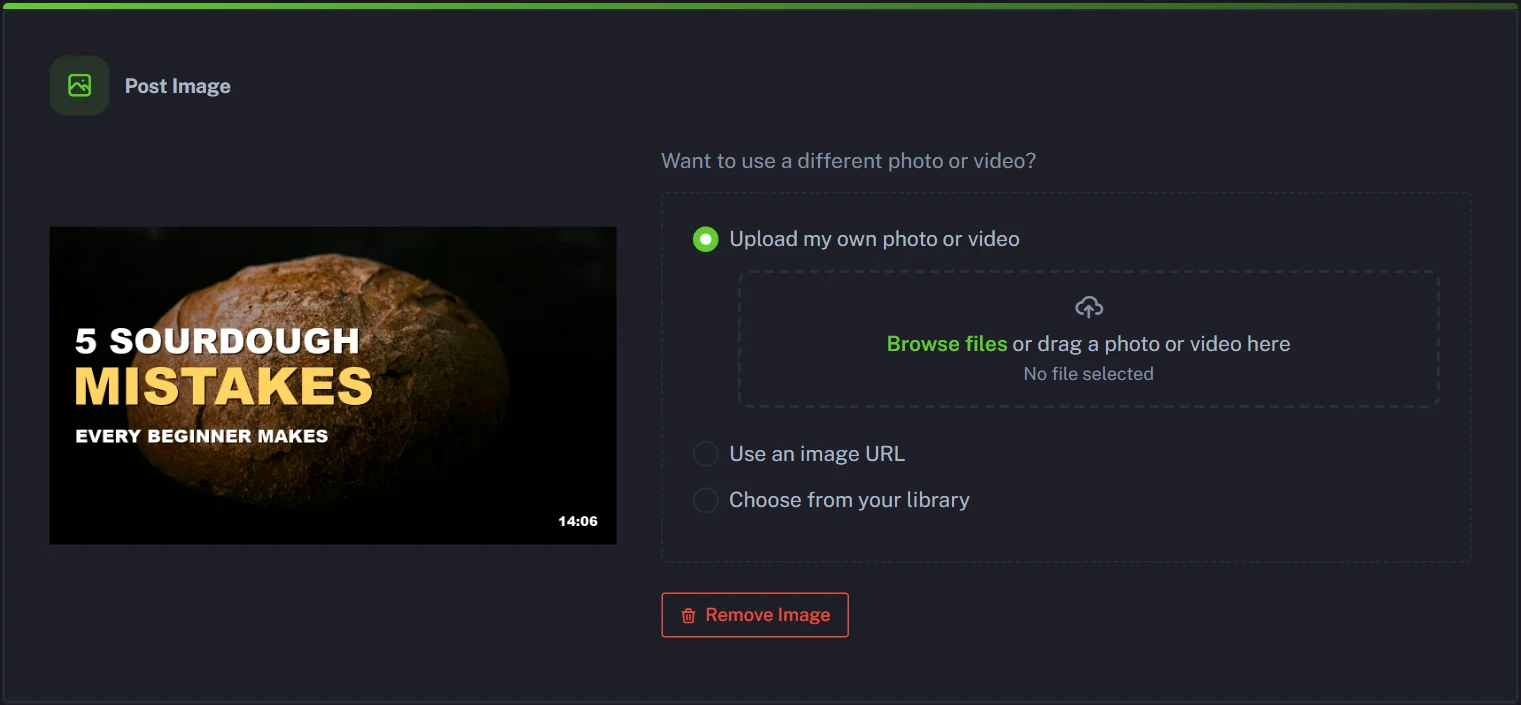Click the Post Image section icon
The image size is (1521, 705).
pyautogui.click(x=79, y=86)
